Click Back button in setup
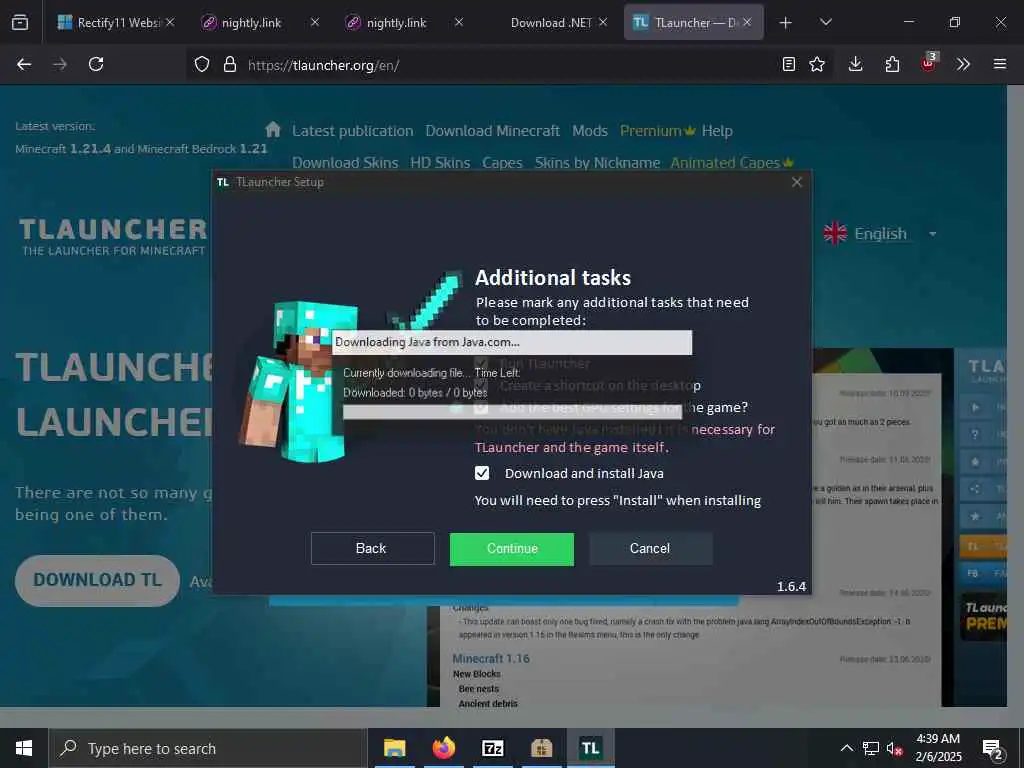 (x=372, y=549)
